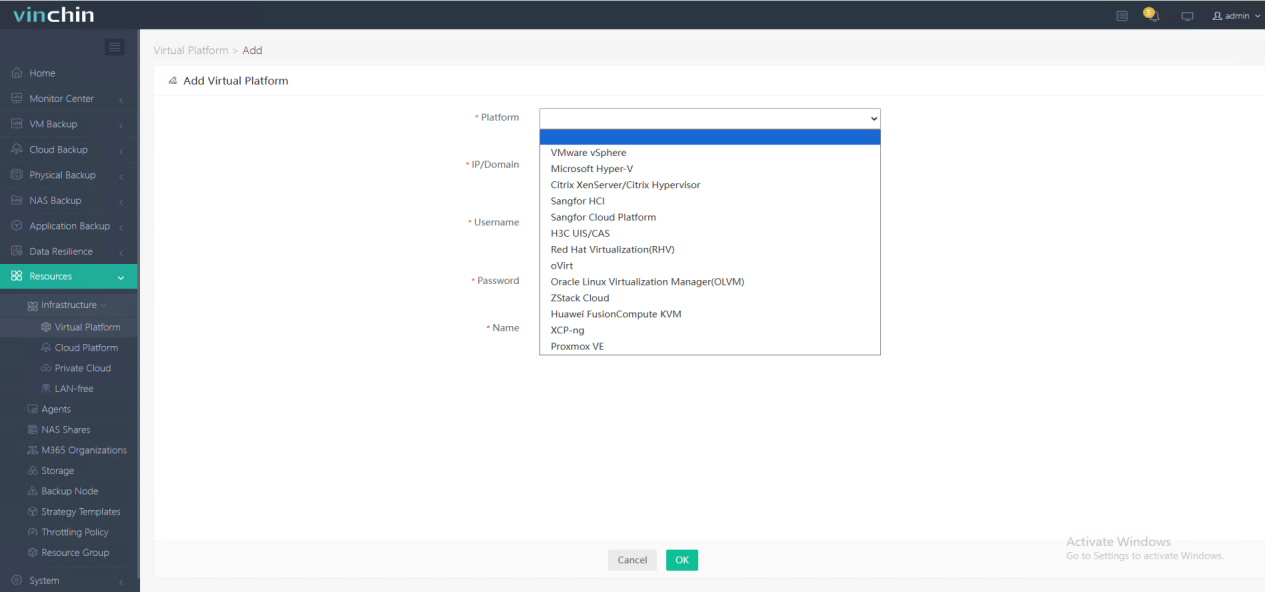Choose Proxmox VE from the list

click(710, 346)
